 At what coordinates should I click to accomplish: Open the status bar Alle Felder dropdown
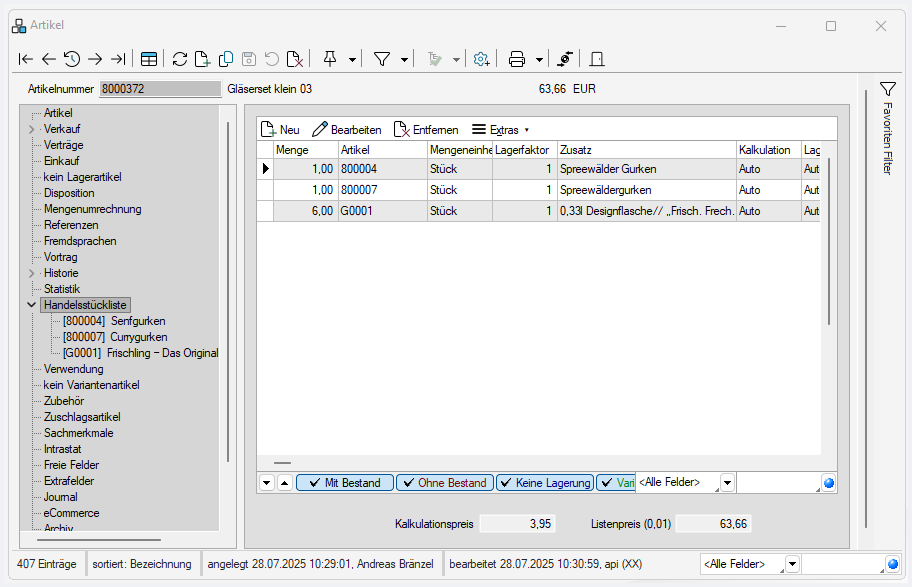coord(792,564)
